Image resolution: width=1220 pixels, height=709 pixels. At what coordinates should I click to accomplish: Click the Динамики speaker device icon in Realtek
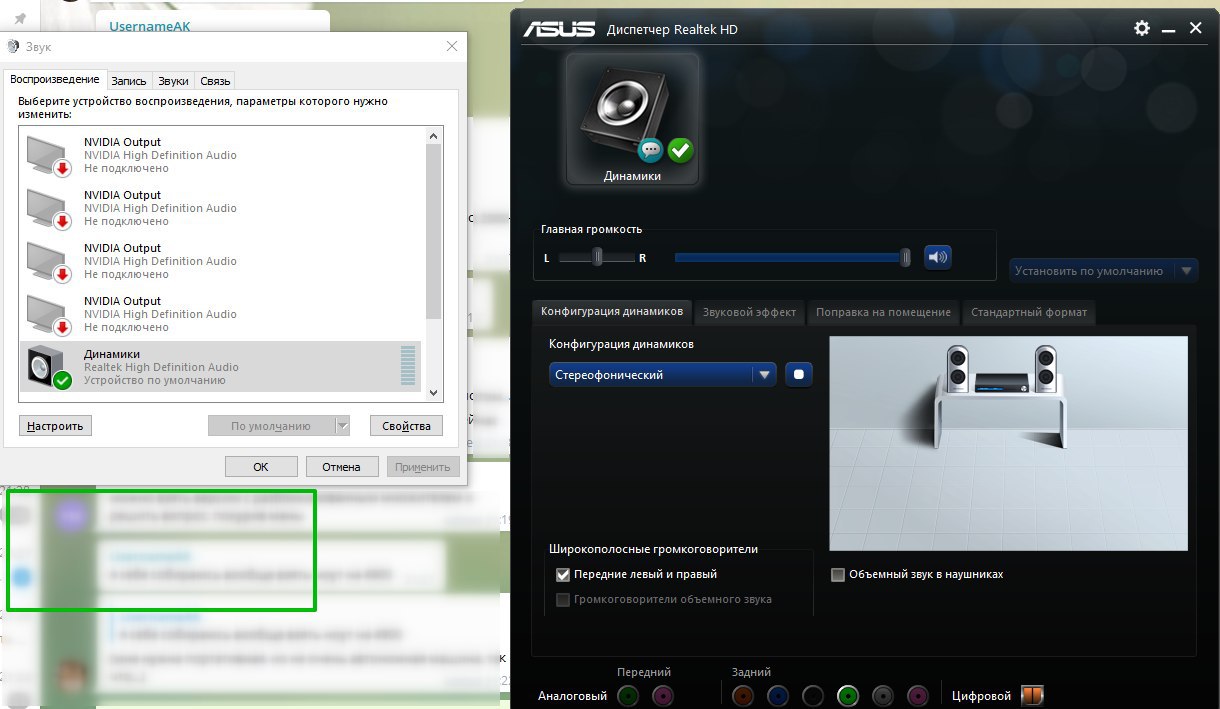click(x=632, y=119)
